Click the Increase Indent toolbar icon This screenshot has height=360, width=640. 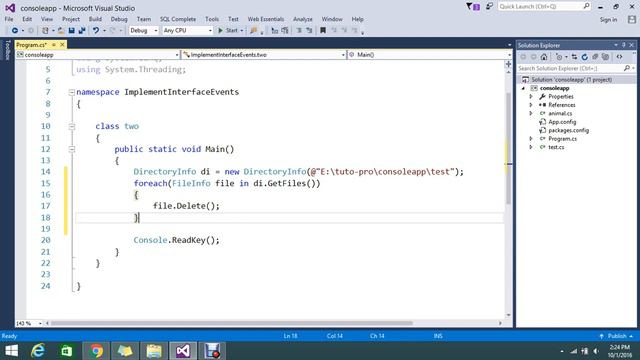click(309, 31)
